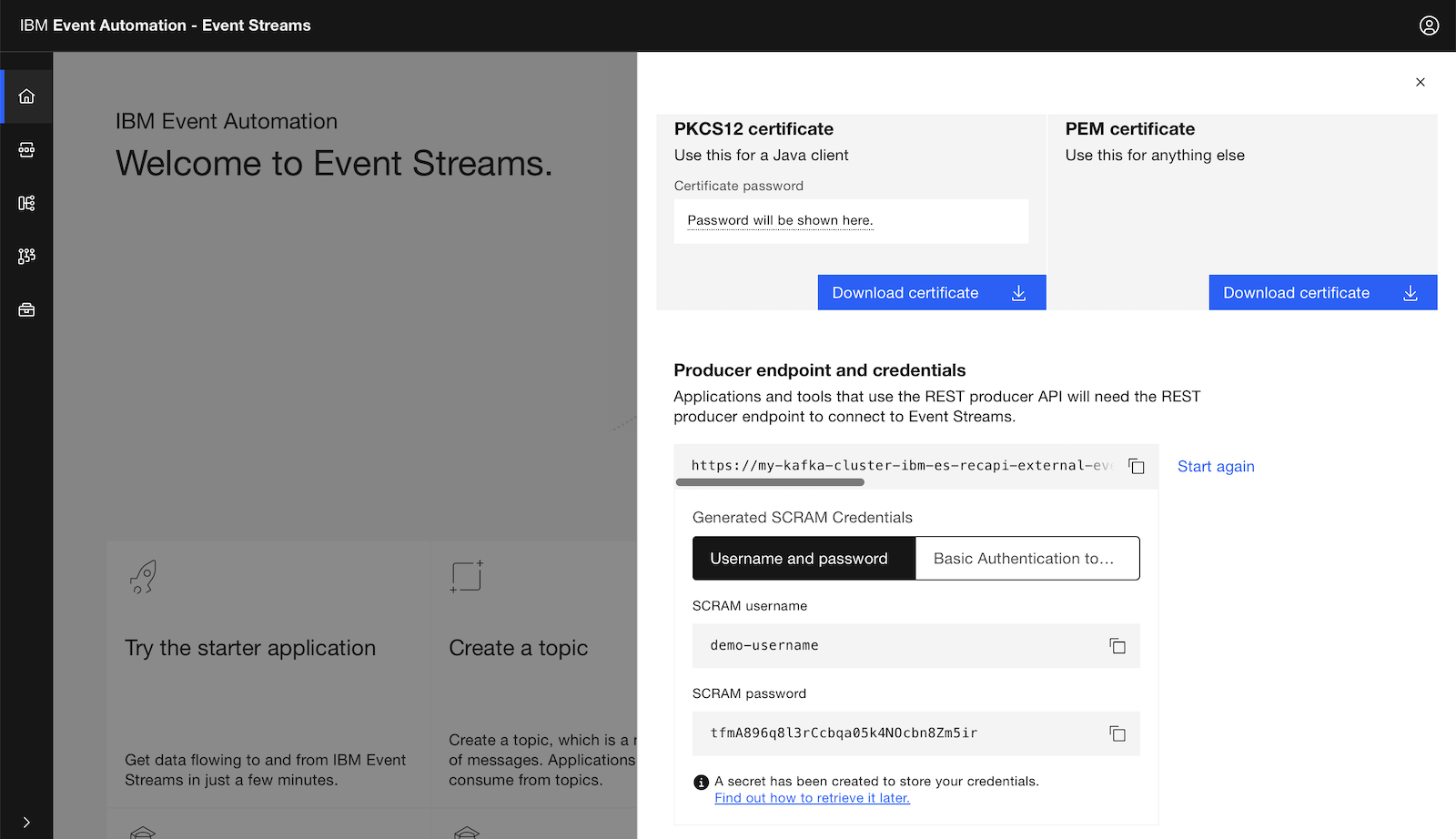
Task: Click the Start again link
Action: point(1216,467)
